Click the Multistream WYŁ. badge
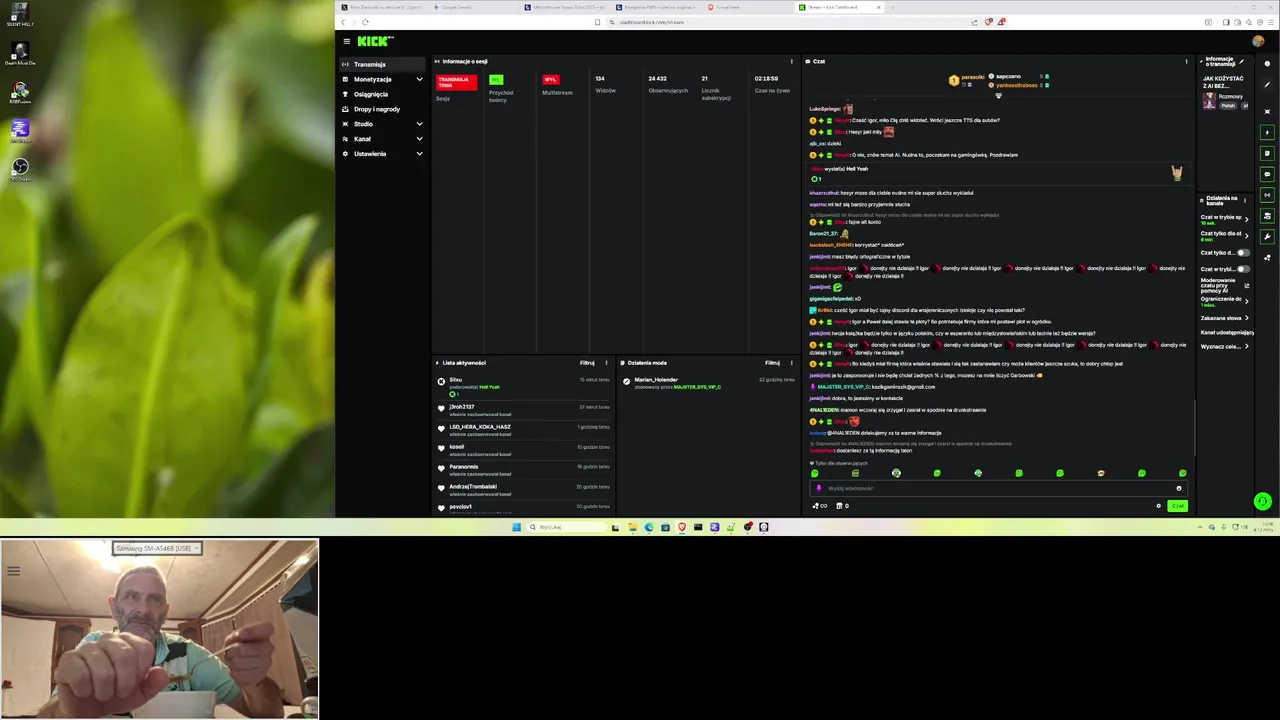Image resolution: width=1280 pixels, height=720 pixels. tap(551, 79)
